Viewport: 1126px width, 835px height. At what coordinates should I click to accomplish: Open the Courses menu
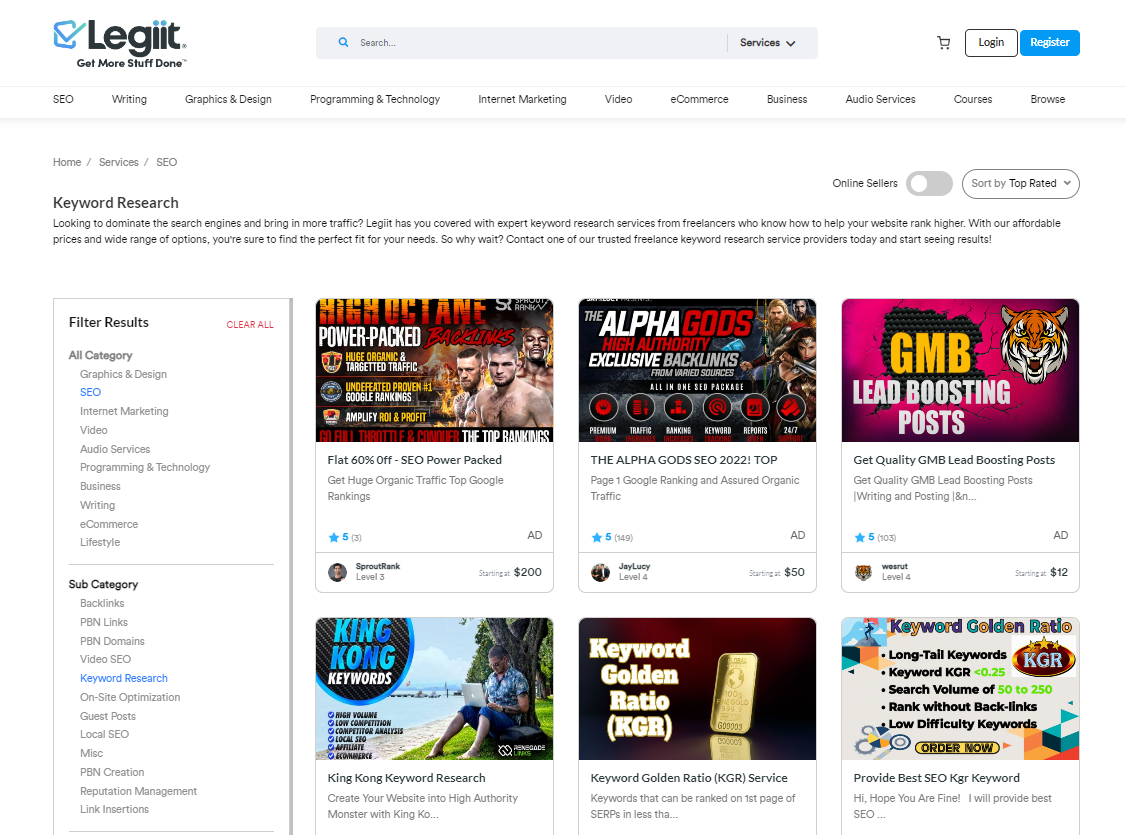(x=973, y=99)
